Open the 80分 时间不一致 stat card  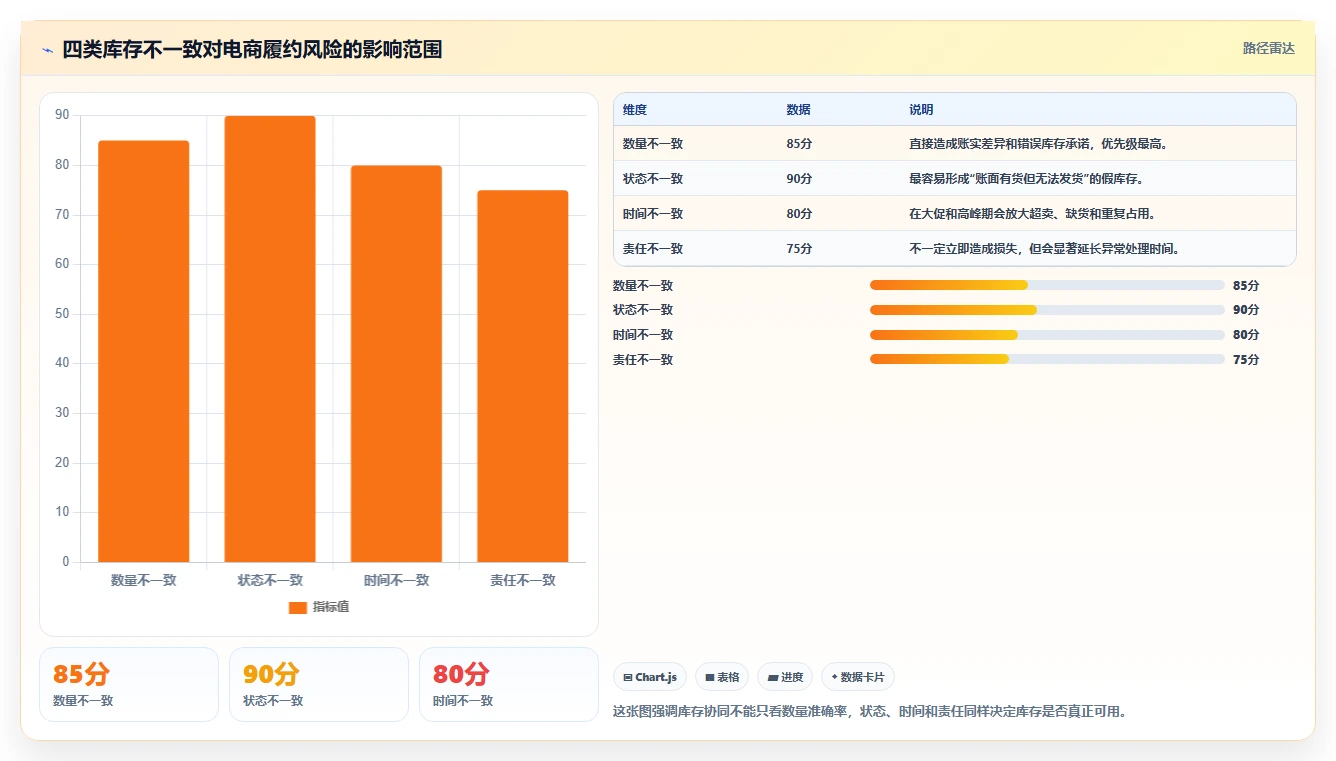509,684
